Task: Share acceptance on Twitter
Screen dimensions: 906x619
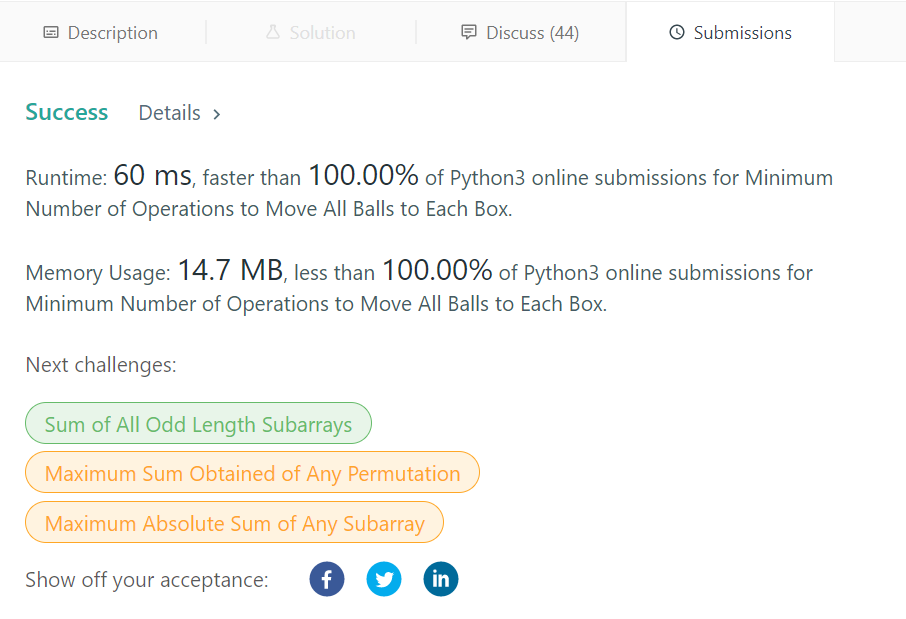Action: (384, 579)
